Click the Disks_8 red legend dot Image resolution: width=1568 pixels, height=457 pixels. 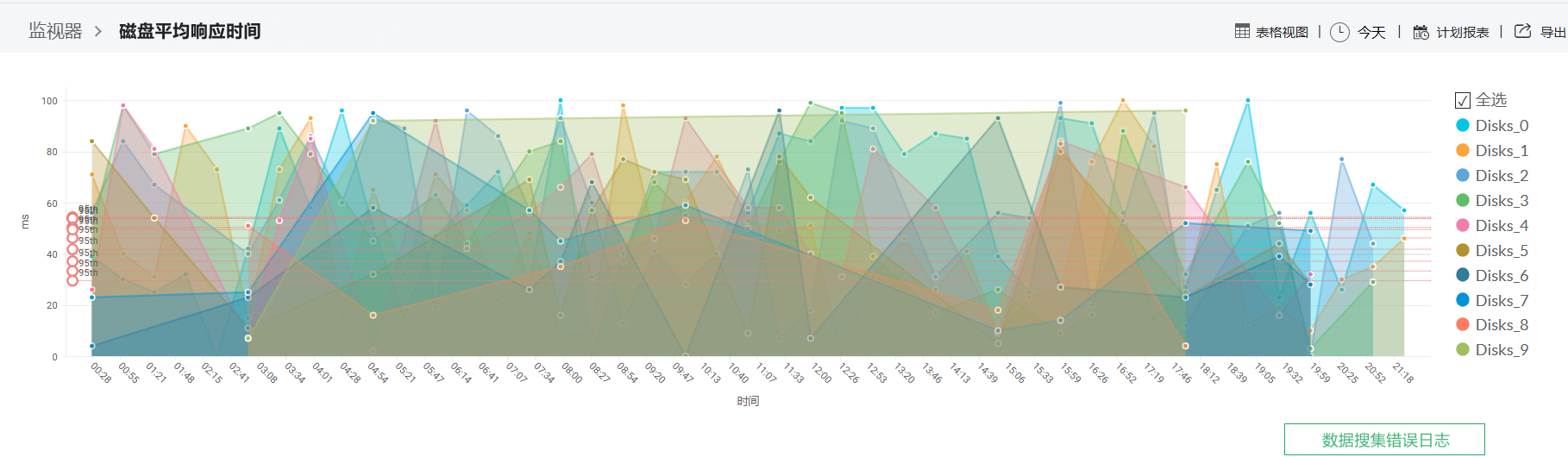click(1463, 325)
